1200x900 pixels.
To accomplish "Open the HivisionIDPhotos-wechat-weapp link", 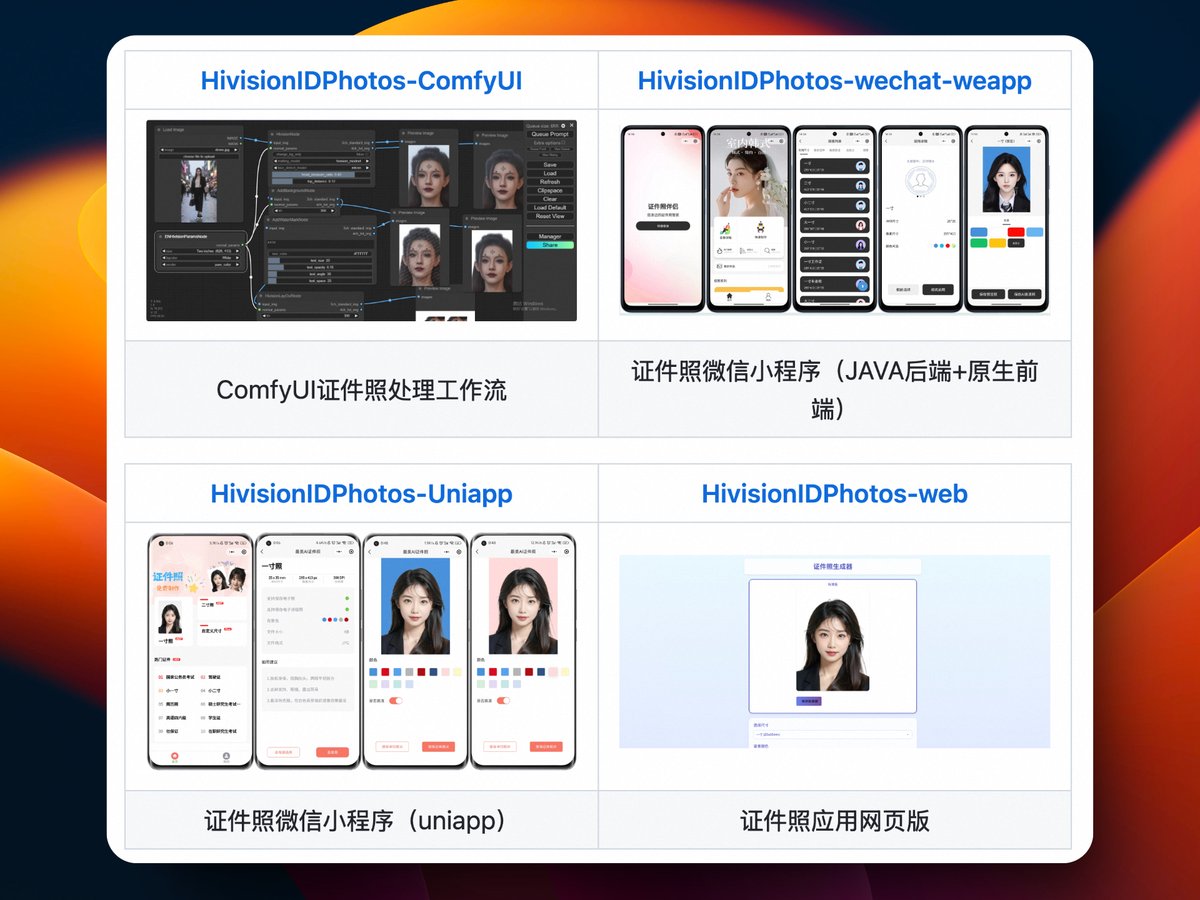I will point(834,80).
